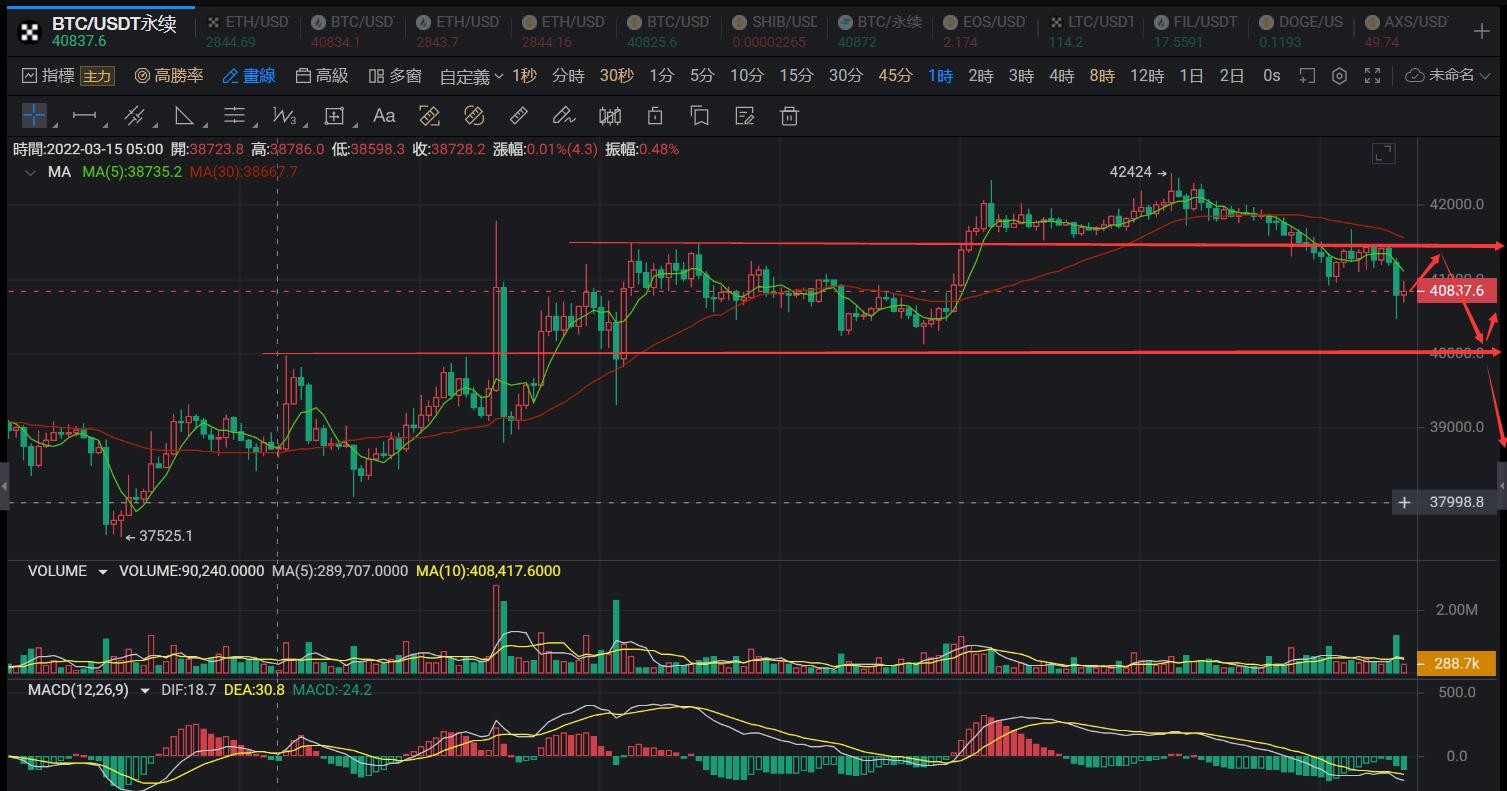Switch to the 1時 timeframe

pyautogui.click(x=940, y=76)
